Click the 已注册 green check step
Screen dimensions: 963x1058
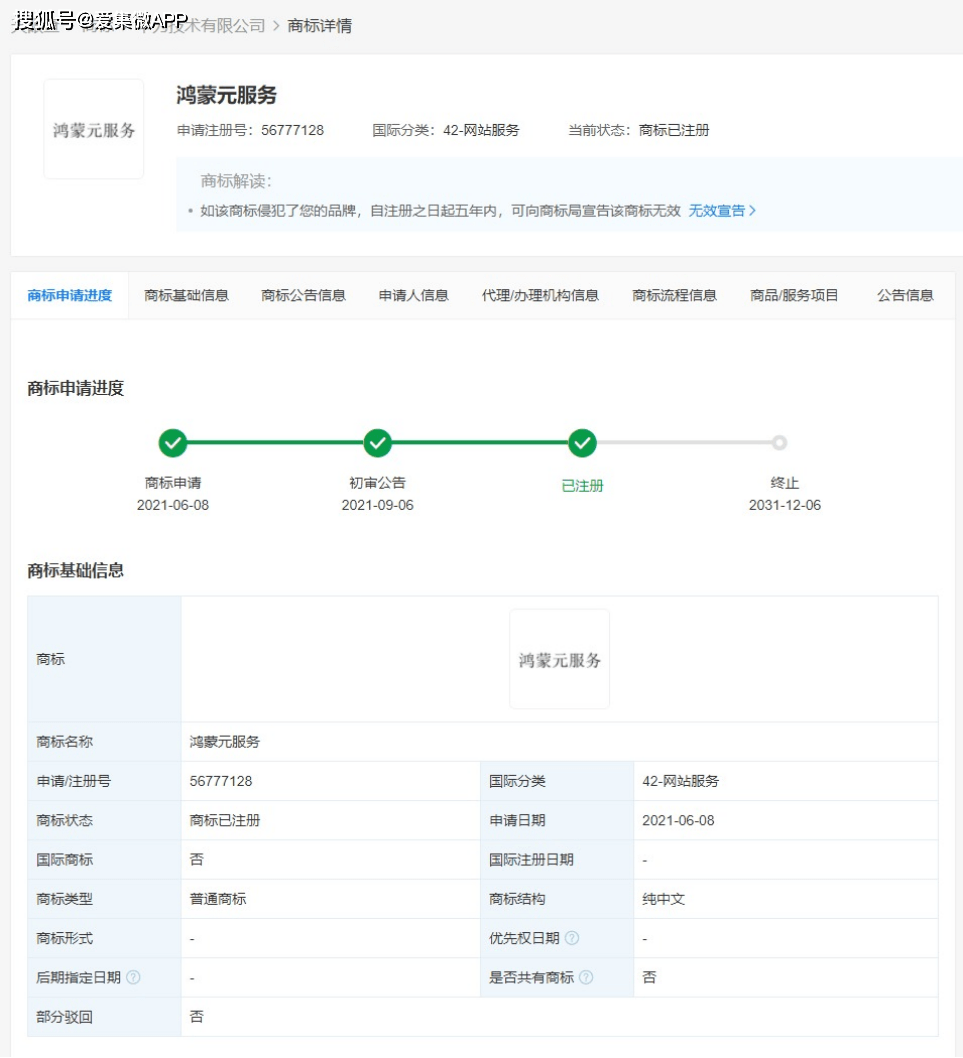(582, 443)
